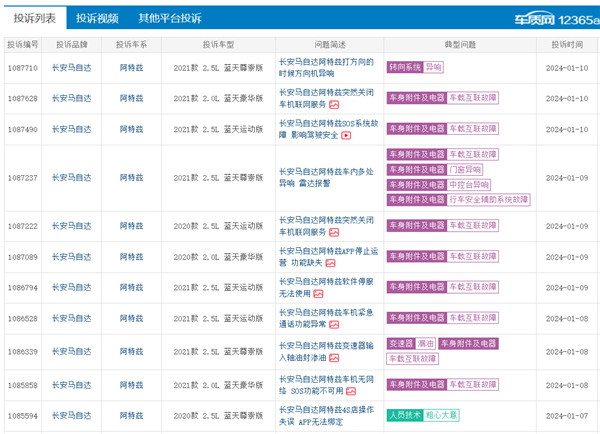Screen dimensions: 600x434
Task: Open complaint number 1087710
Action: (x=22, y=68)
